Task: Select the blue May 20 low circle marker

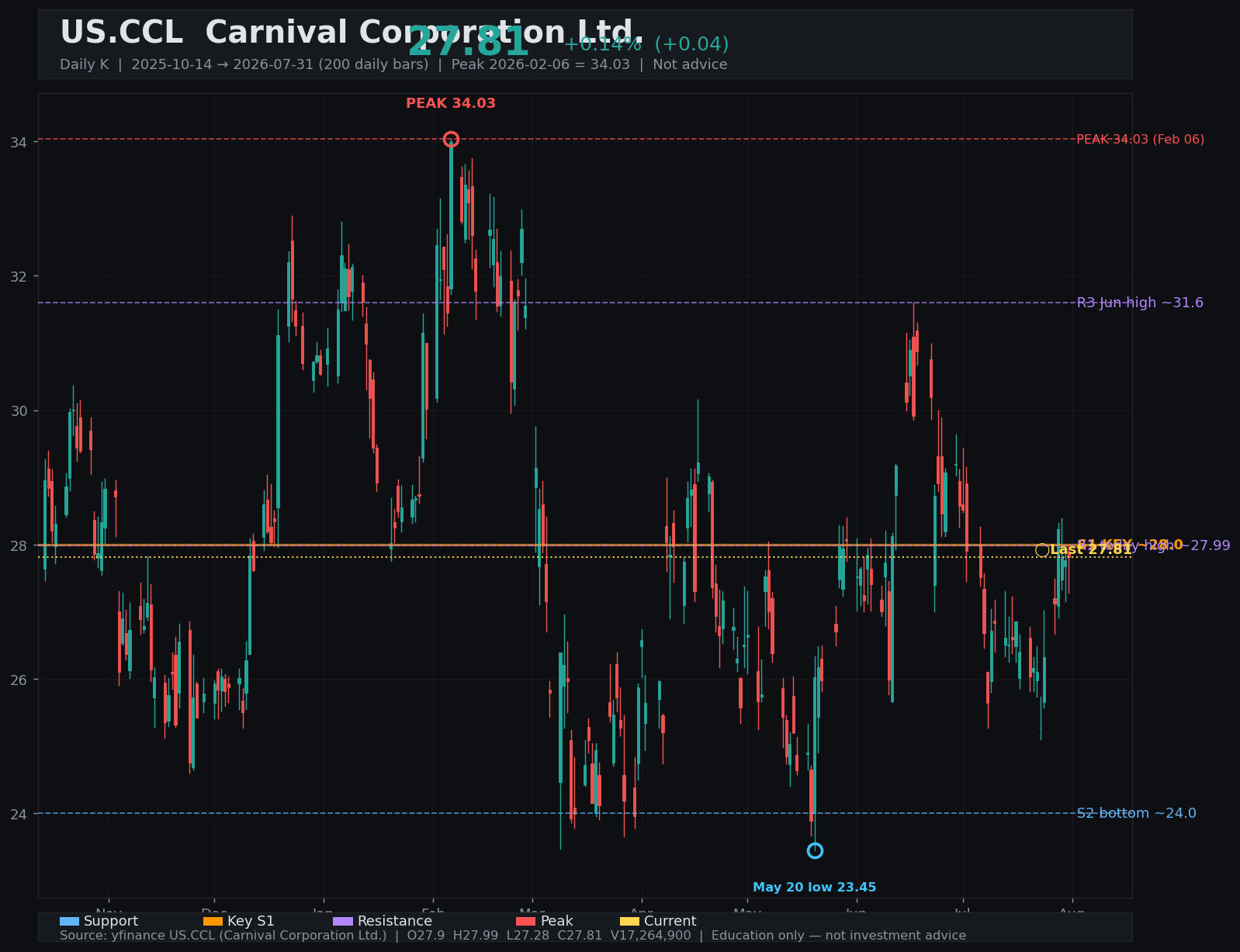Action: [x=815, y=851]
